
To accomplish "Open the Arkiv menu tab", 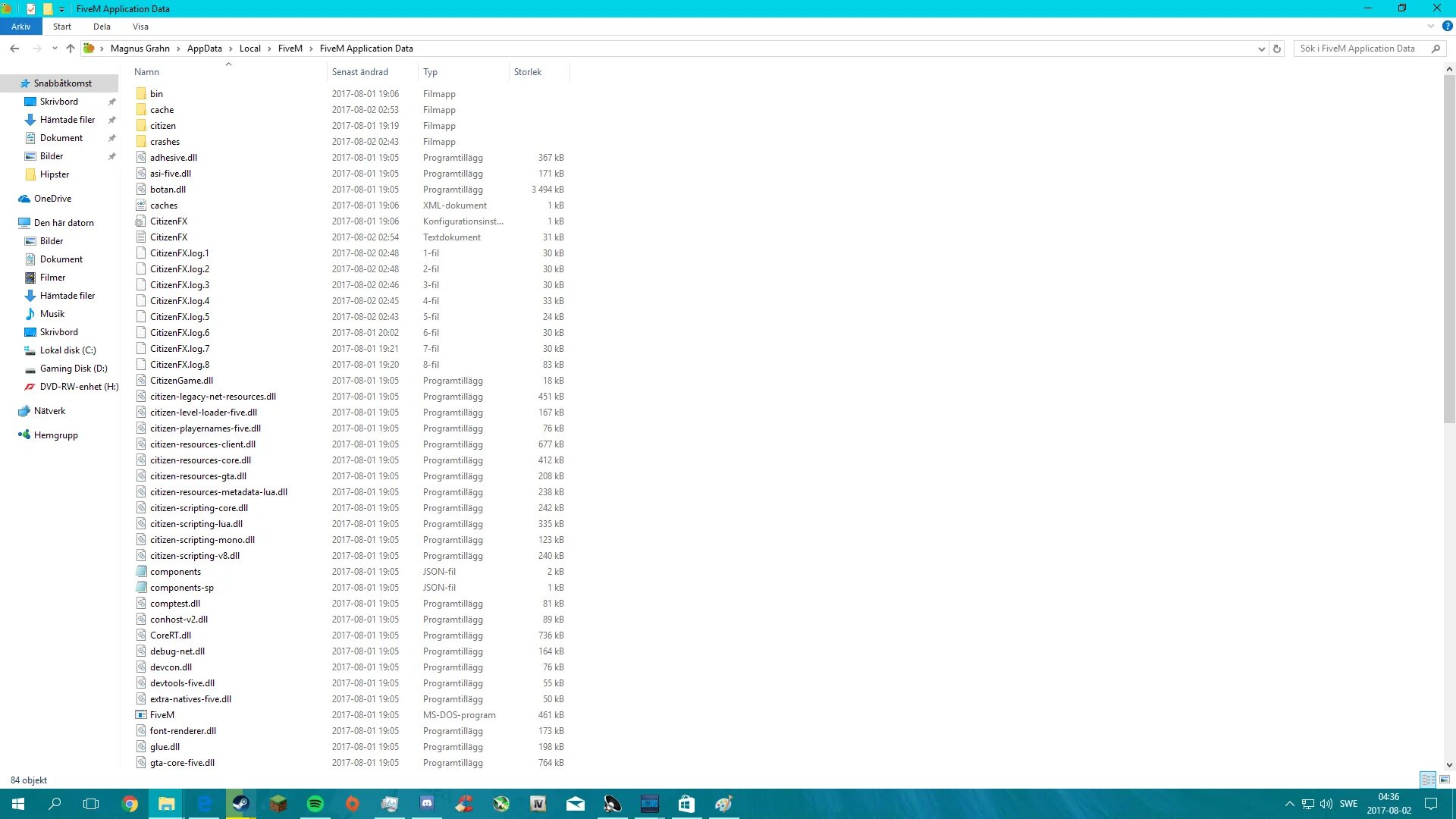I will tap(20, 27).
